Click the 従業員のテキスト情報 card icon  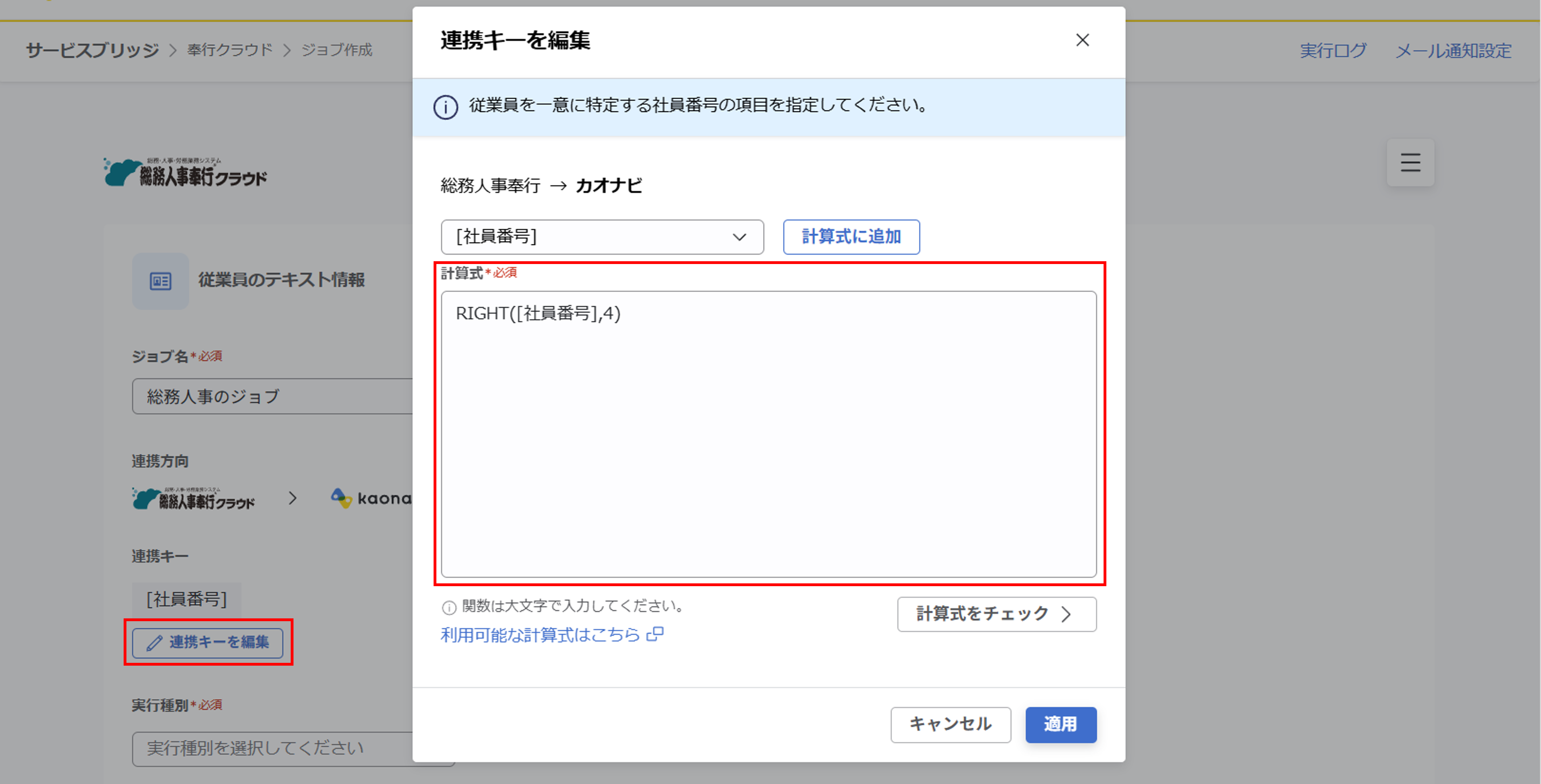[160, 281]
